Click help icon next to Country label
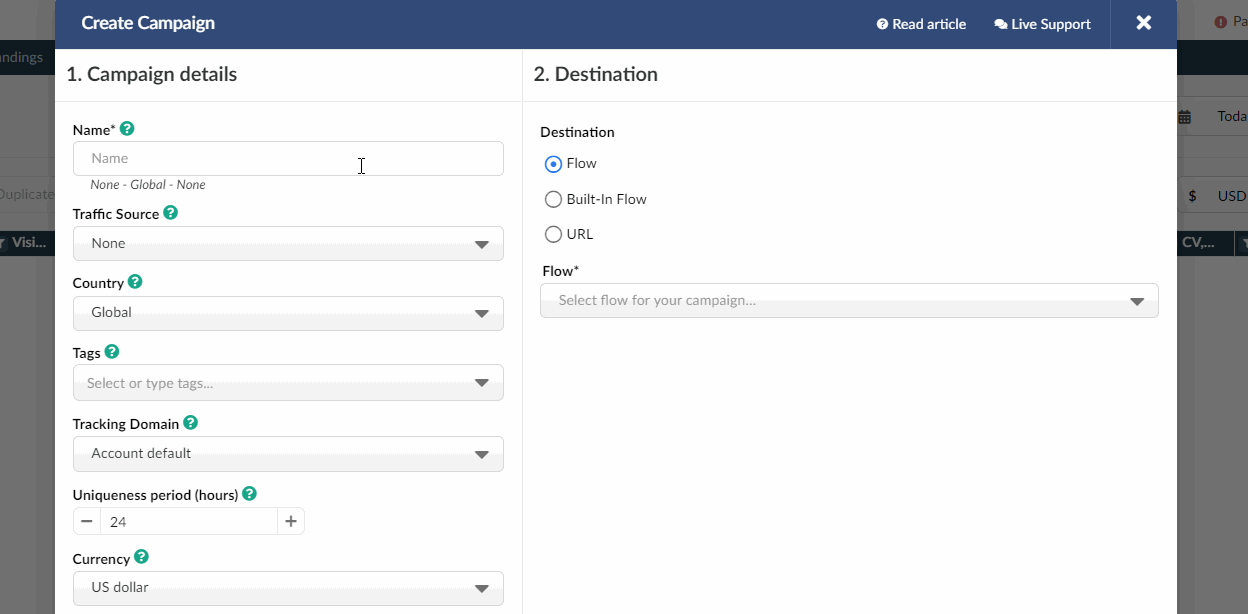The image size is (1248, 614). pos(135,282)
